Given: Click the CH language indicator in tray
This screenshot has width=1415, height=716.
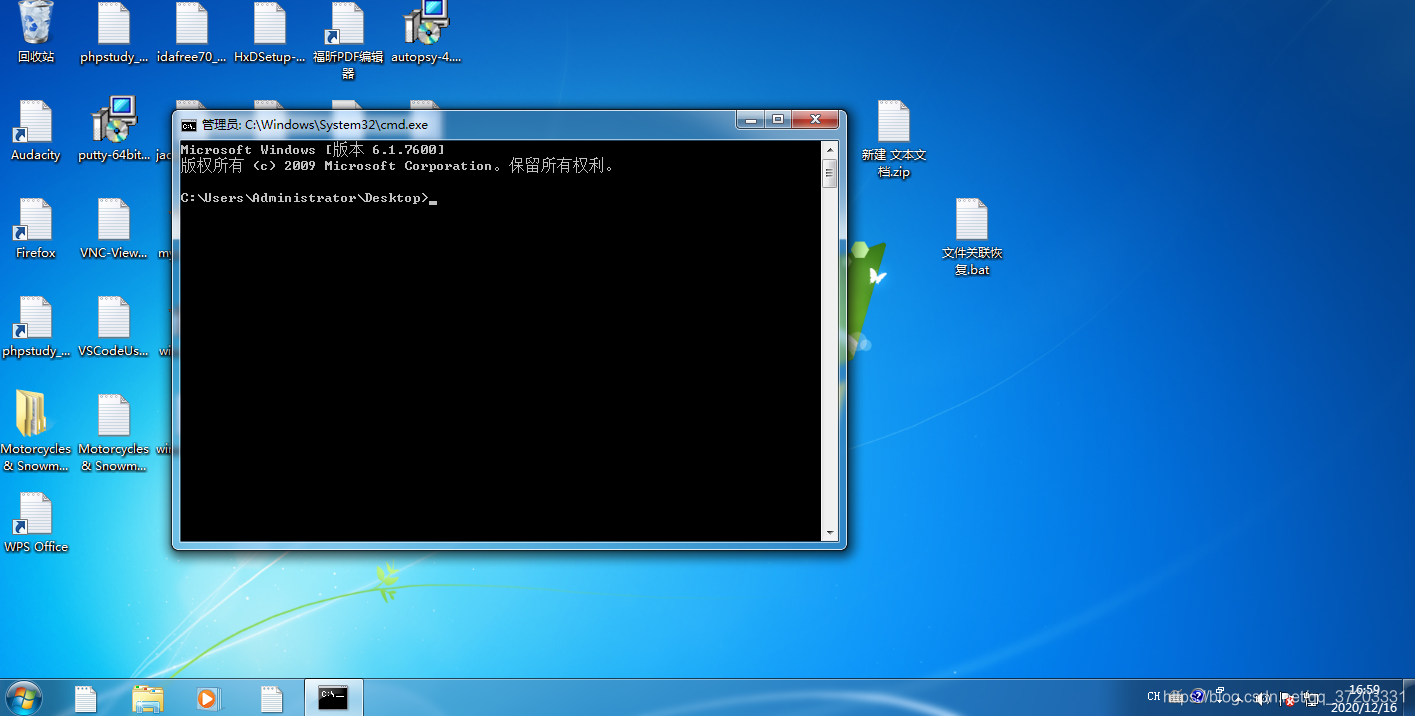Looking at the screenshot, I should coord(1153,696).
